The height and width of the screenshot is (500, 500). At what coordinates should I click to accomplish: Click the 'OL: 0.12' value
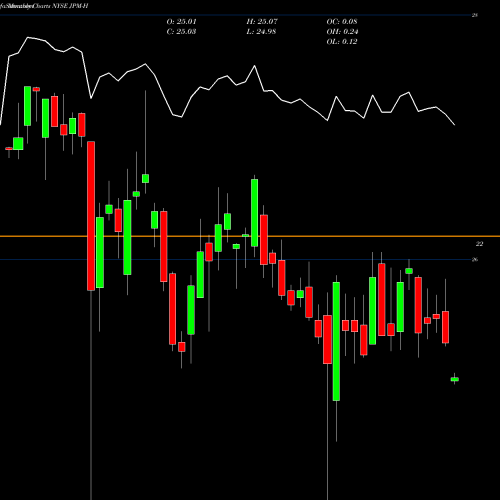[342, 42]
